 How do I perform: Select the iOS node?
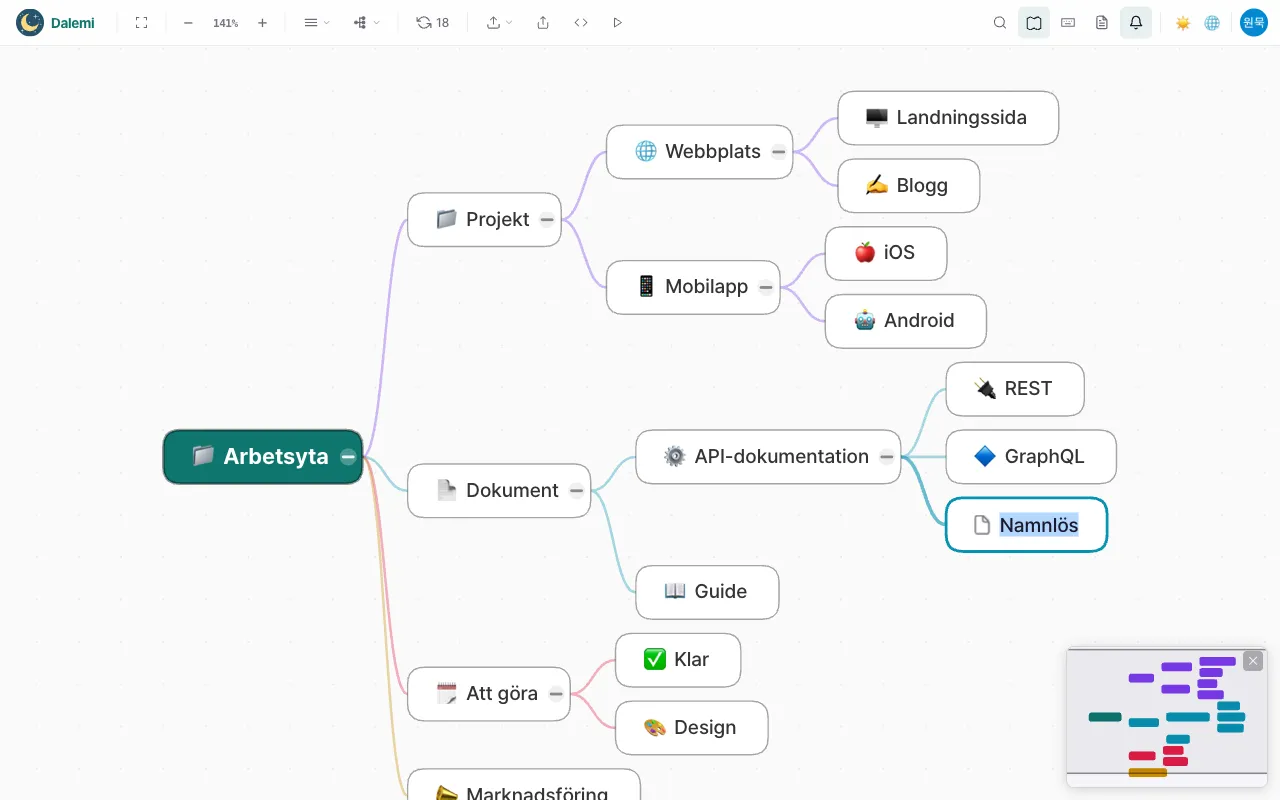coord(886,253)
